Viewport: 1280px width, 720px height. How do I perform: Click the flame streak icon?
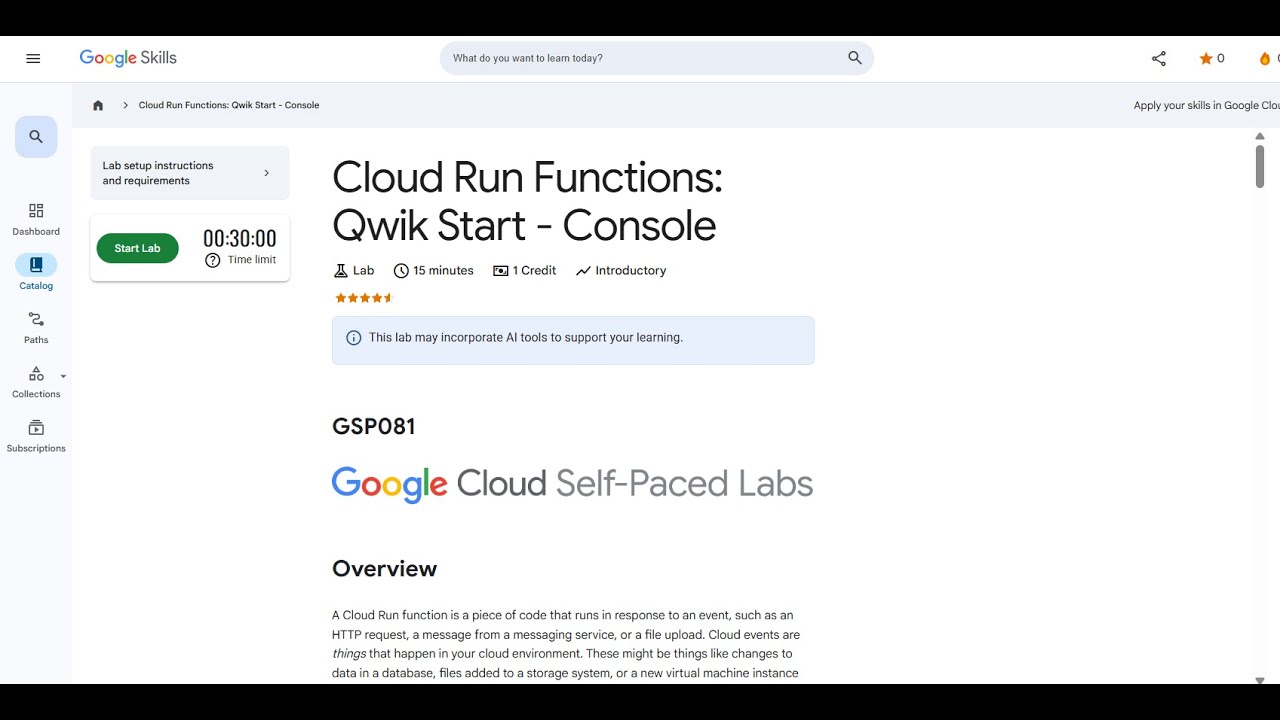[1265, 58]
